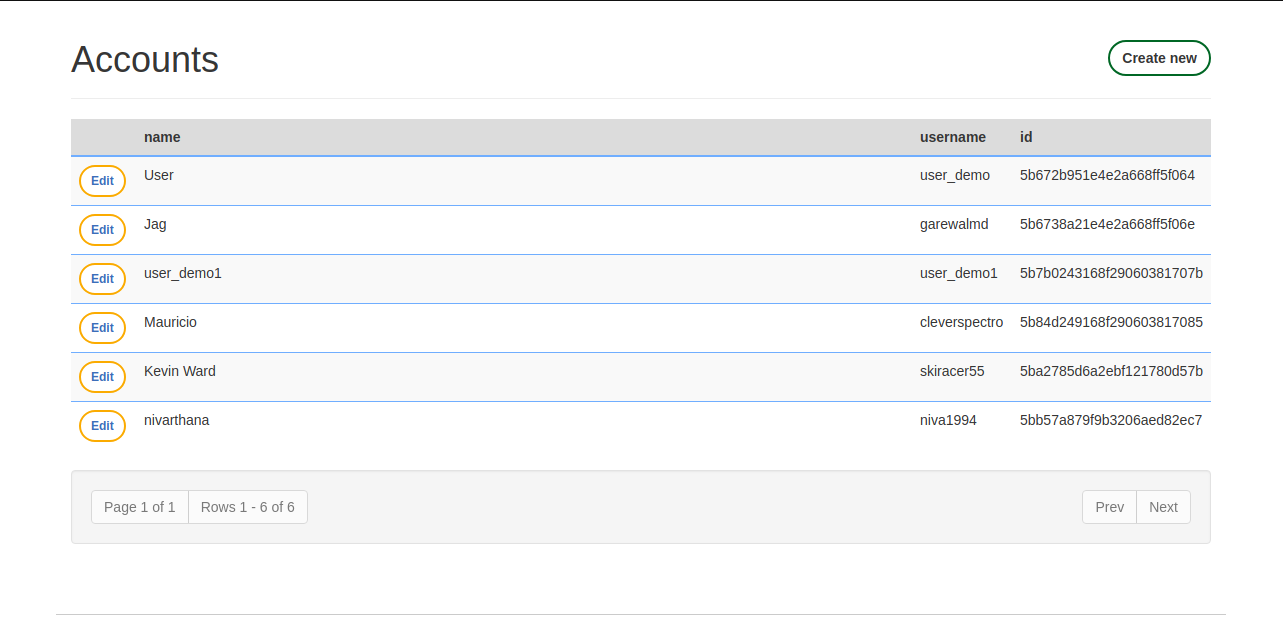Select the name column header

pyautogui.click(x=162, y=137)
